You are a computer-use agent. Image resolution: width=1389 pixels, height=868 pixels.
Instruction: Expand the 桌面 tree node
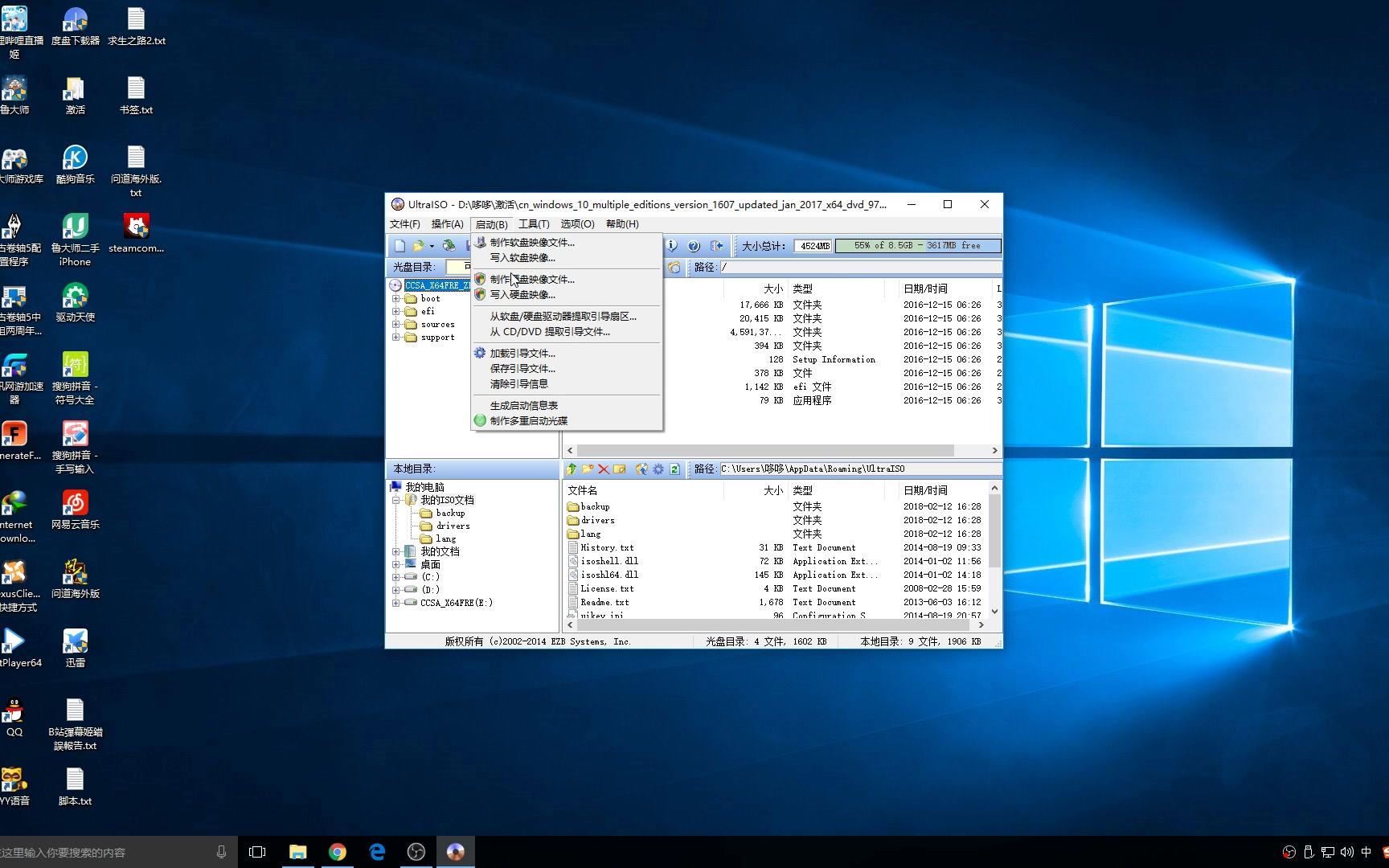tap(395, 564)
